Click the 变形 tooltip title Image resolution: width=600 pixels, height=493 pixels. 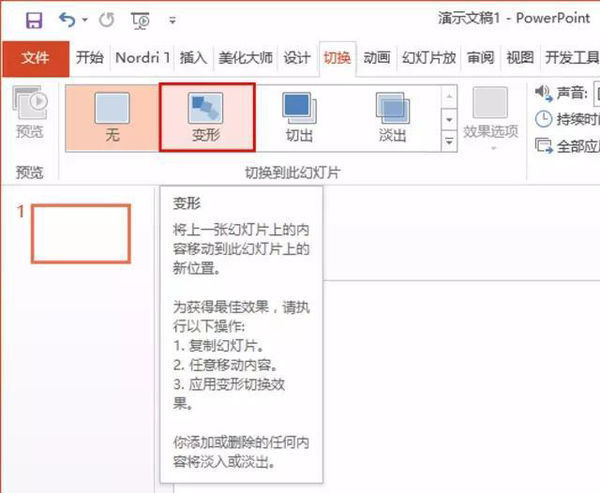(x=187, y=203)
